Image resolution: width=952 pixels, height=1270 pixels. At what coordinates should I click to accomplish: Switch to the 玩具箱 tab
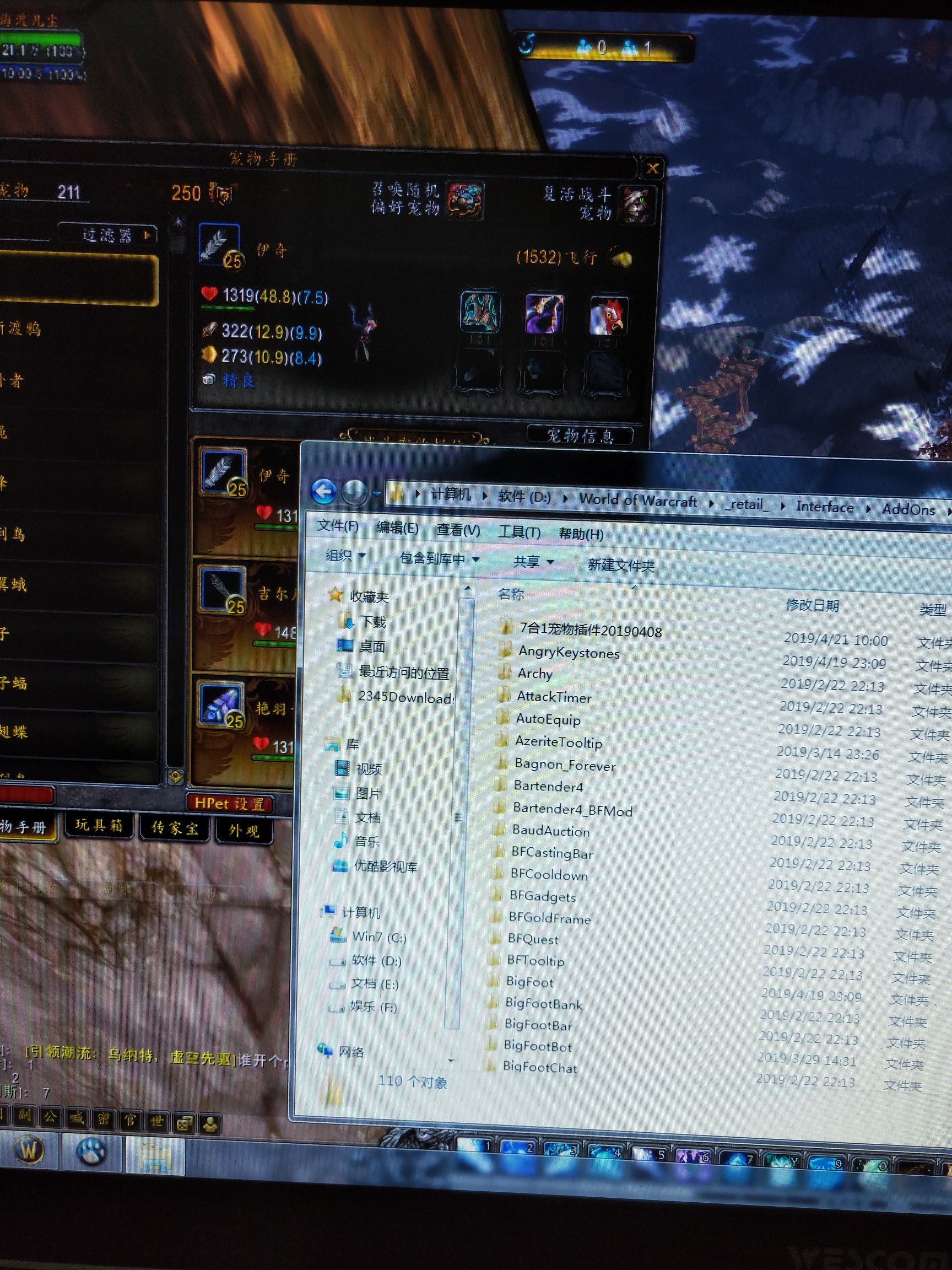point(99,826)
